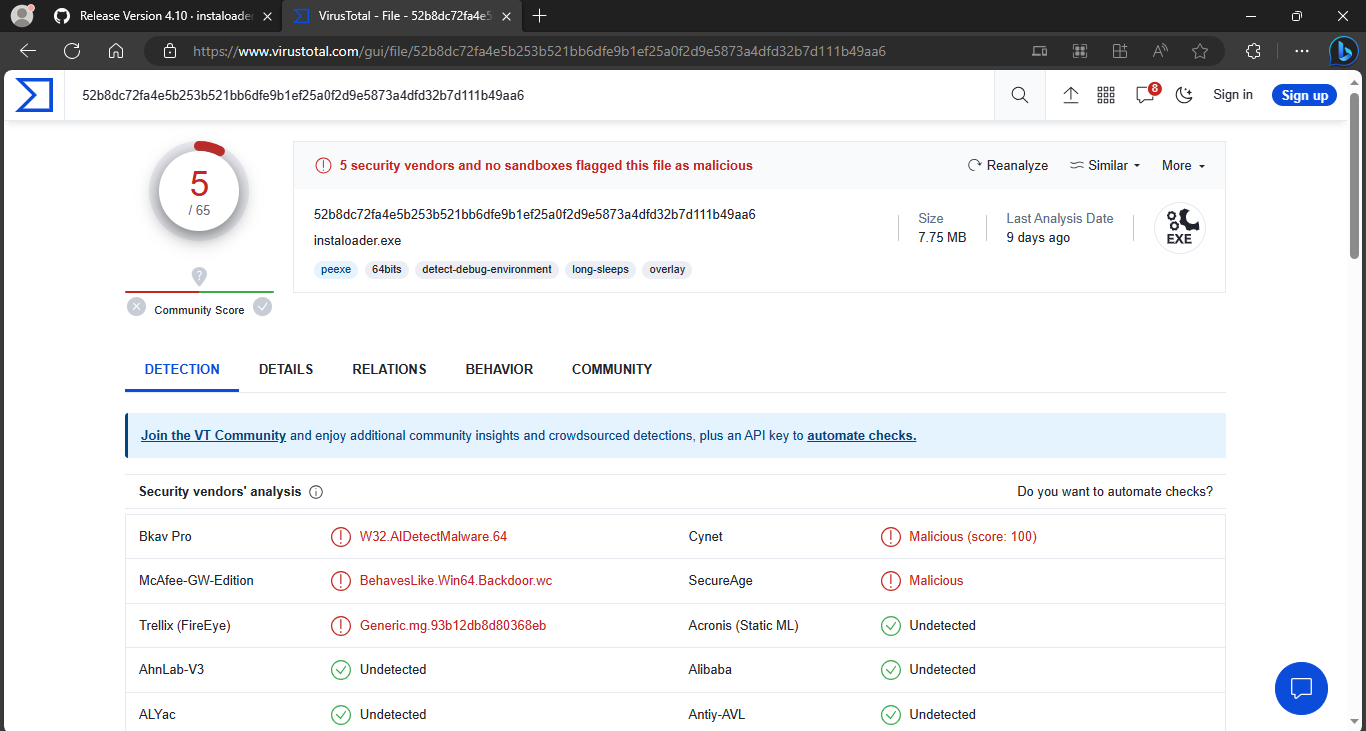This screenshot has height=731, width=1366.
Task: Open the VirusTotal home logo
Action: 33,94
